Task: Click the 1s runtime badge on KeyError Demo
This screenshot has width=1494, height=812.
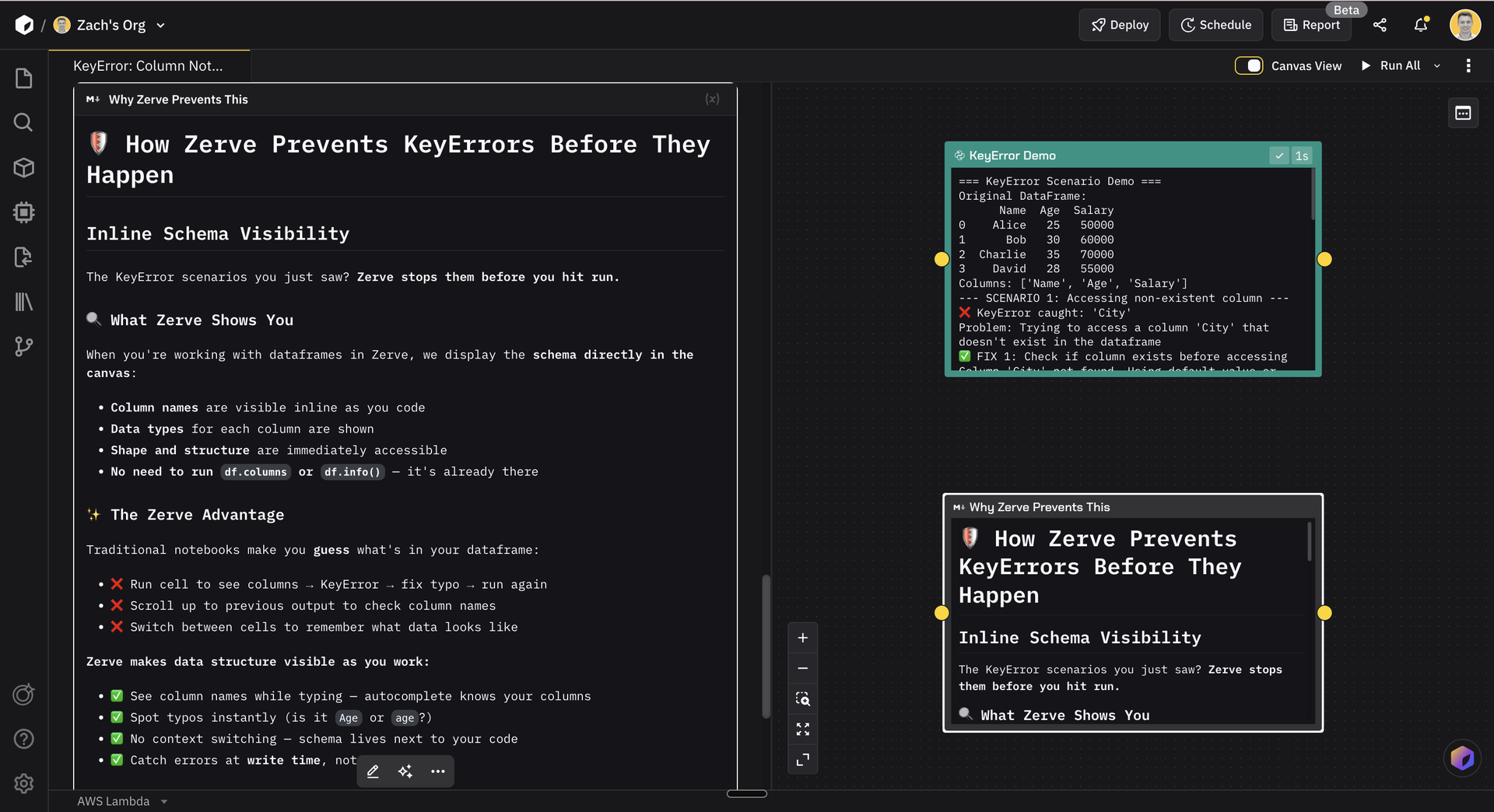Action: 1302,156
